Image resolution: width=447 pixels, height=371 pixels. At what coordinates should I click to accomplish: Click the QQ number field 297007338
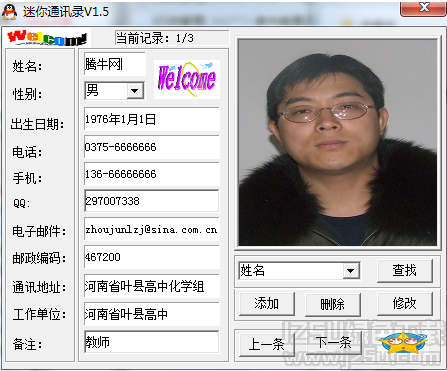152,201
